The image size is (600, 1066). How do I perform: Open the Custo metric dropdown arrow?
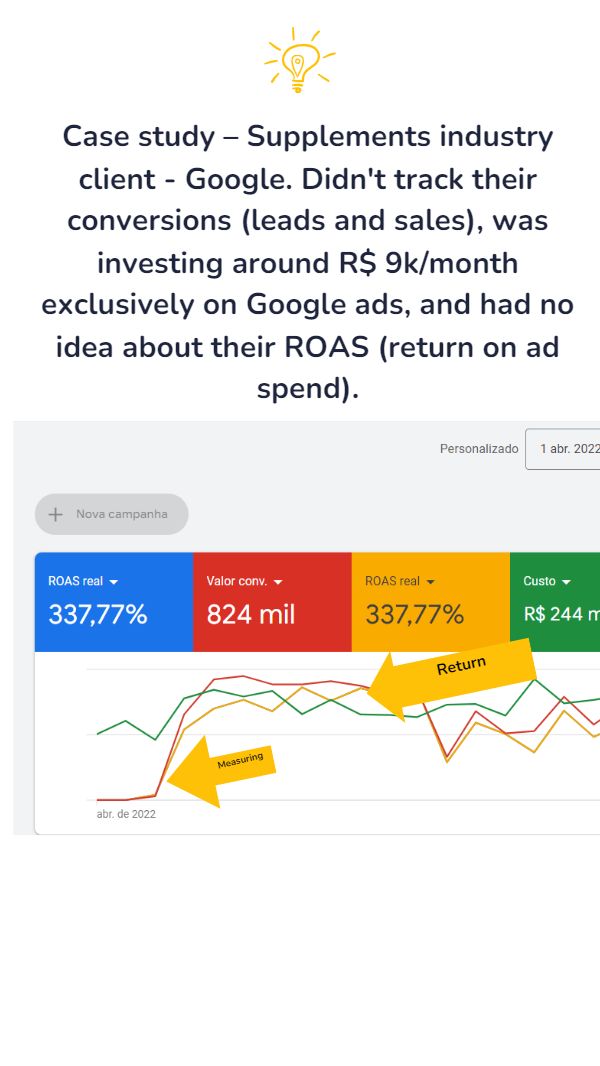pyautogui.click(x=566, y=582)
